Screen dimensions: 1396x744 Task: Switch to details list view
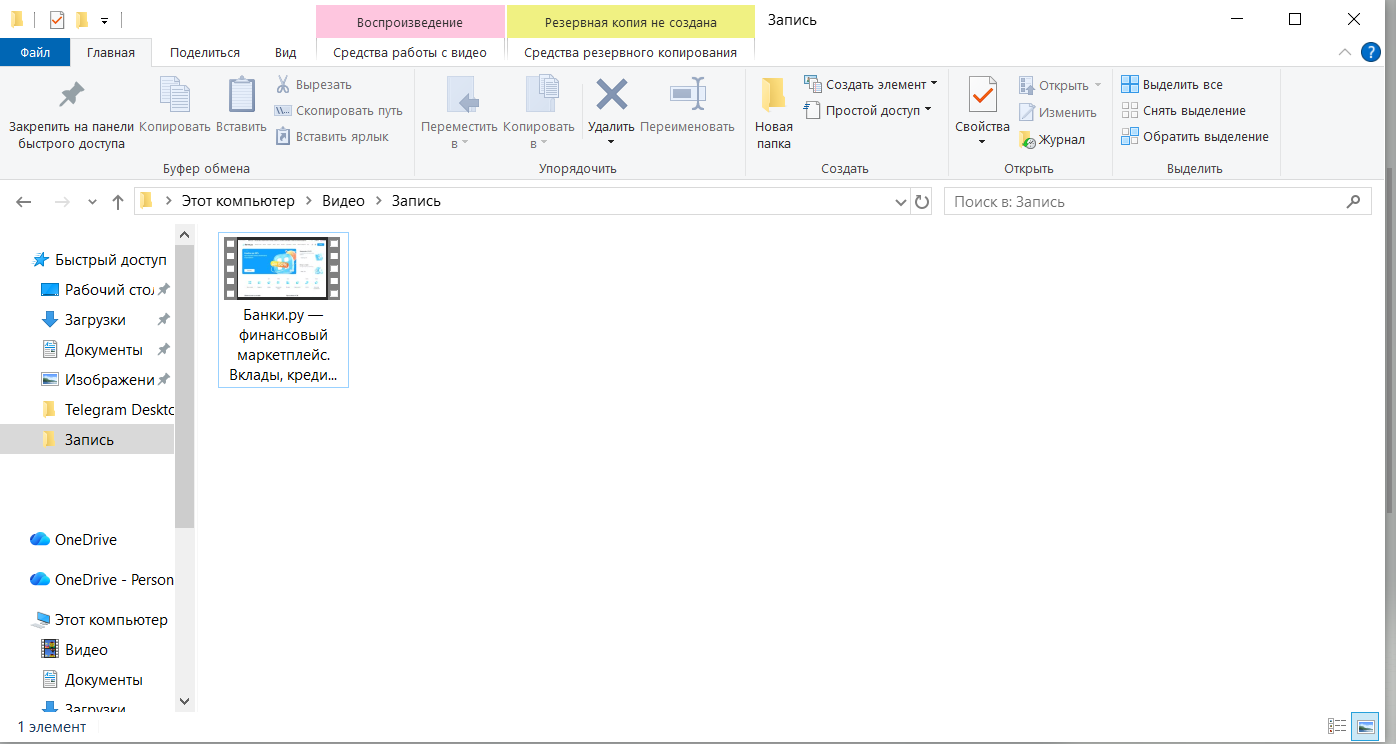tap(1337, 726)
